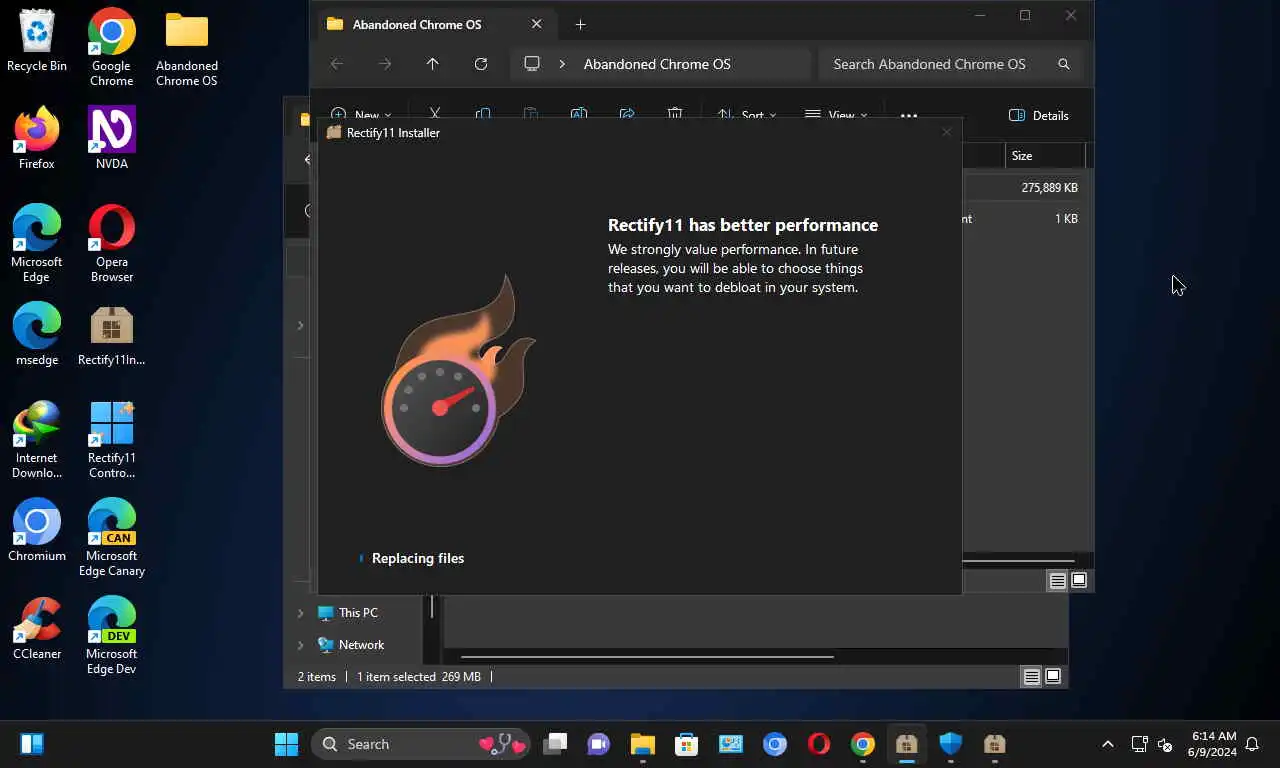Expand the This PC tree node
The width and height of the screenshot is (1280, 768).
click(x=300, y=613)
